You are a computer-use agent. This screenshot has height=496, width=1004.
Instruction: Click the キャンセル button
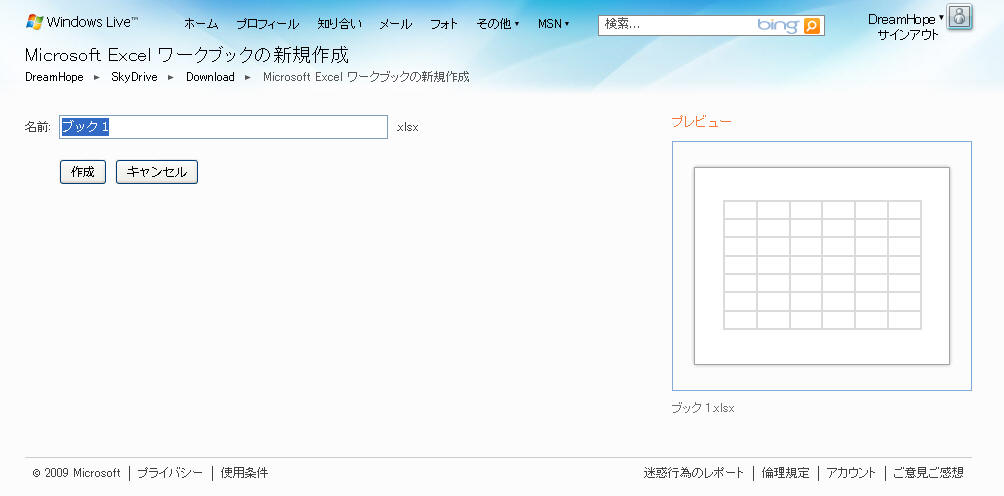point(157,172)
